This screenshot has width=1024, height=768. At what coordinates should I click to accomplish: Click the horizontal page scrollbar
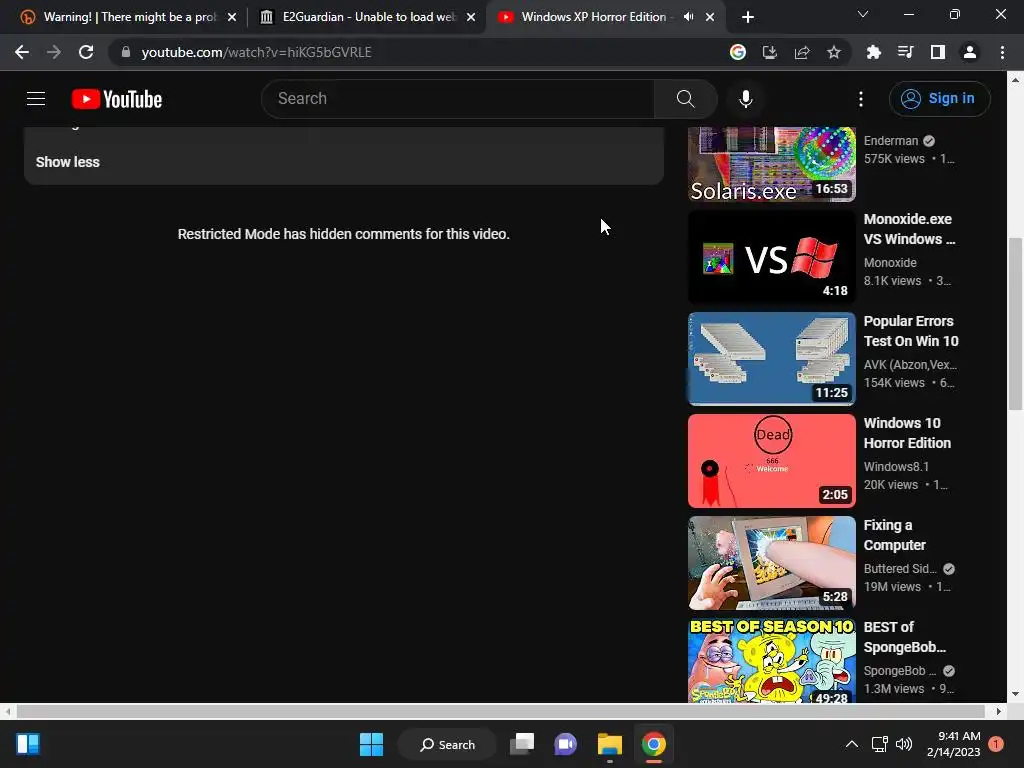click(501, 711)
